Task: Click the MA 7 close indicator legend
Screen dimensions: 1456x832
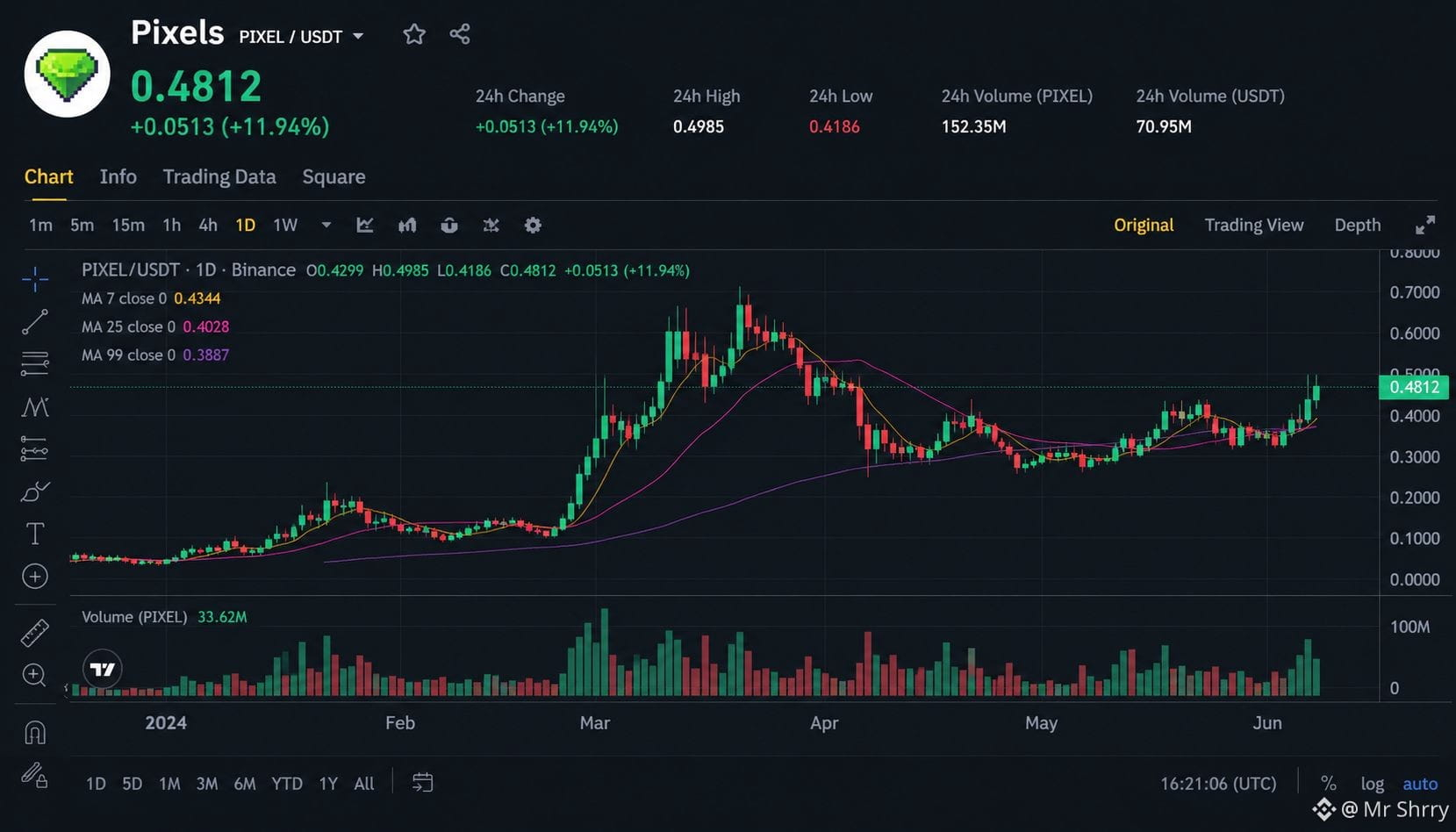Action: (151, 298)
